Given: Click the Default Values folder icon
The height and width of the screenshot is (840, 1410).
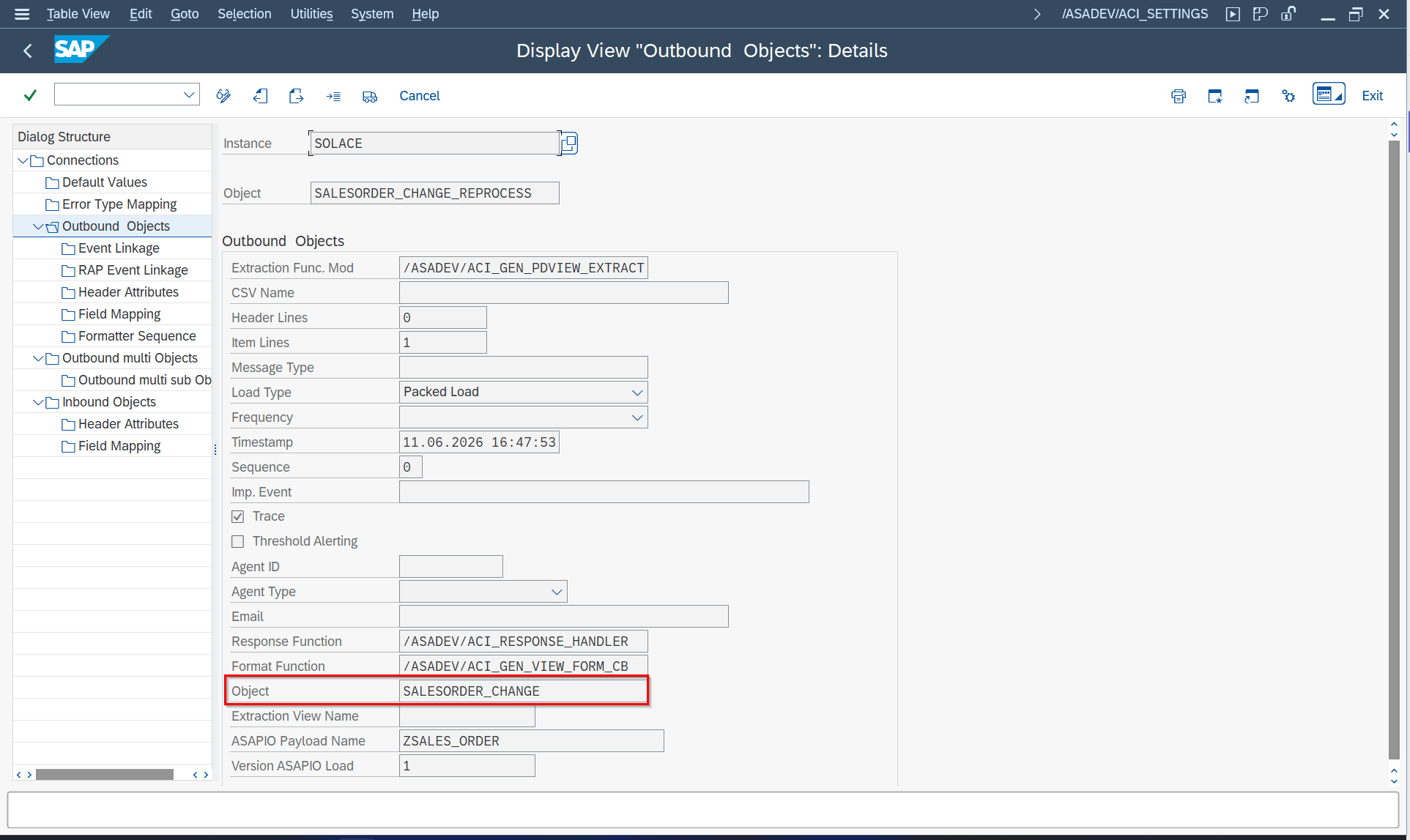Looking at the screenshot, I should 52,183.
